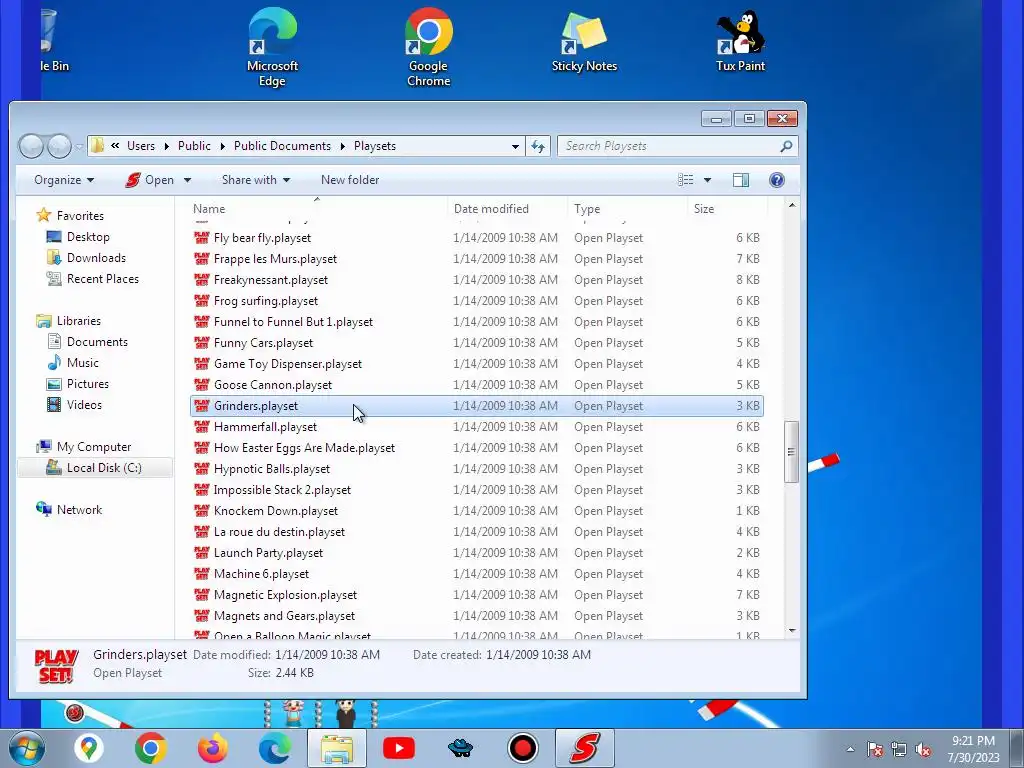The image size is (1024, 768).
Task: Select Magnetic Explosion.playset
Action: tap(477, 595)
